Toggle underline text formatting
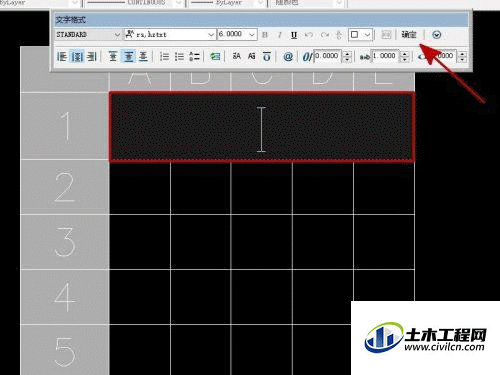The height and width of the screenshot is (375, 500). click(294, 35)
